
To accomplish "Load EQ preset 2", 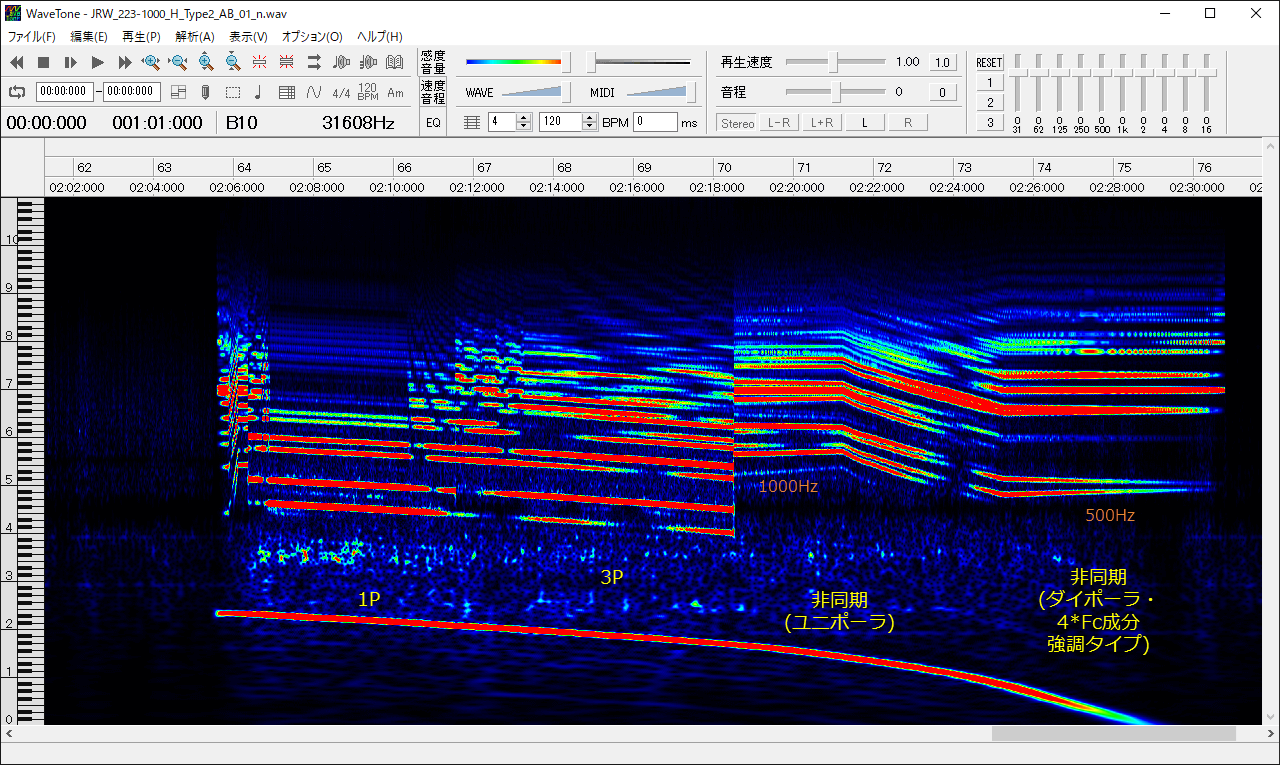I will (x=989, y=102).
